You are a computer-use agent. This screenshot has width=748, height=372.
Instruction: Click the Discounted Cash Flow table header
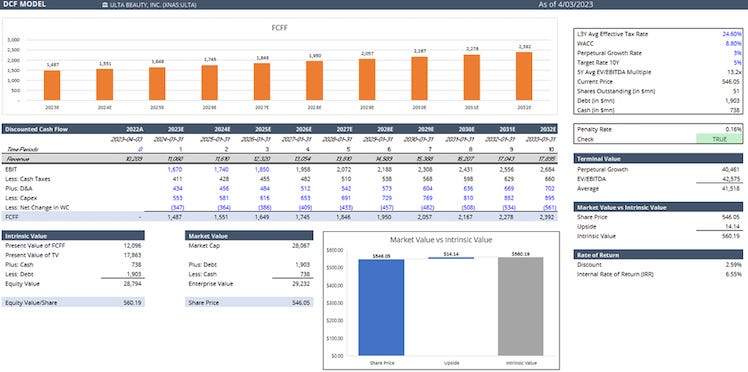point(36,129)
